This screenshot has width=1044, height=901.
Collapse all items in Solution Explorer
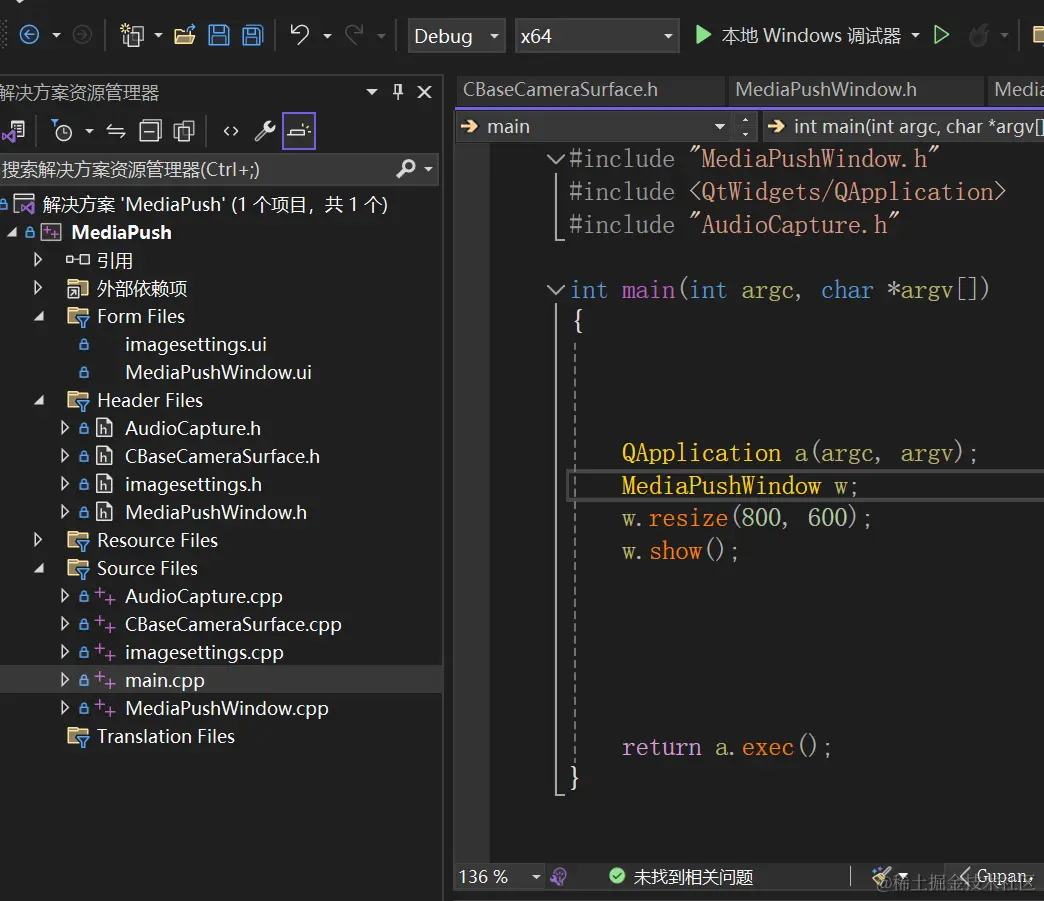point(150,131)
